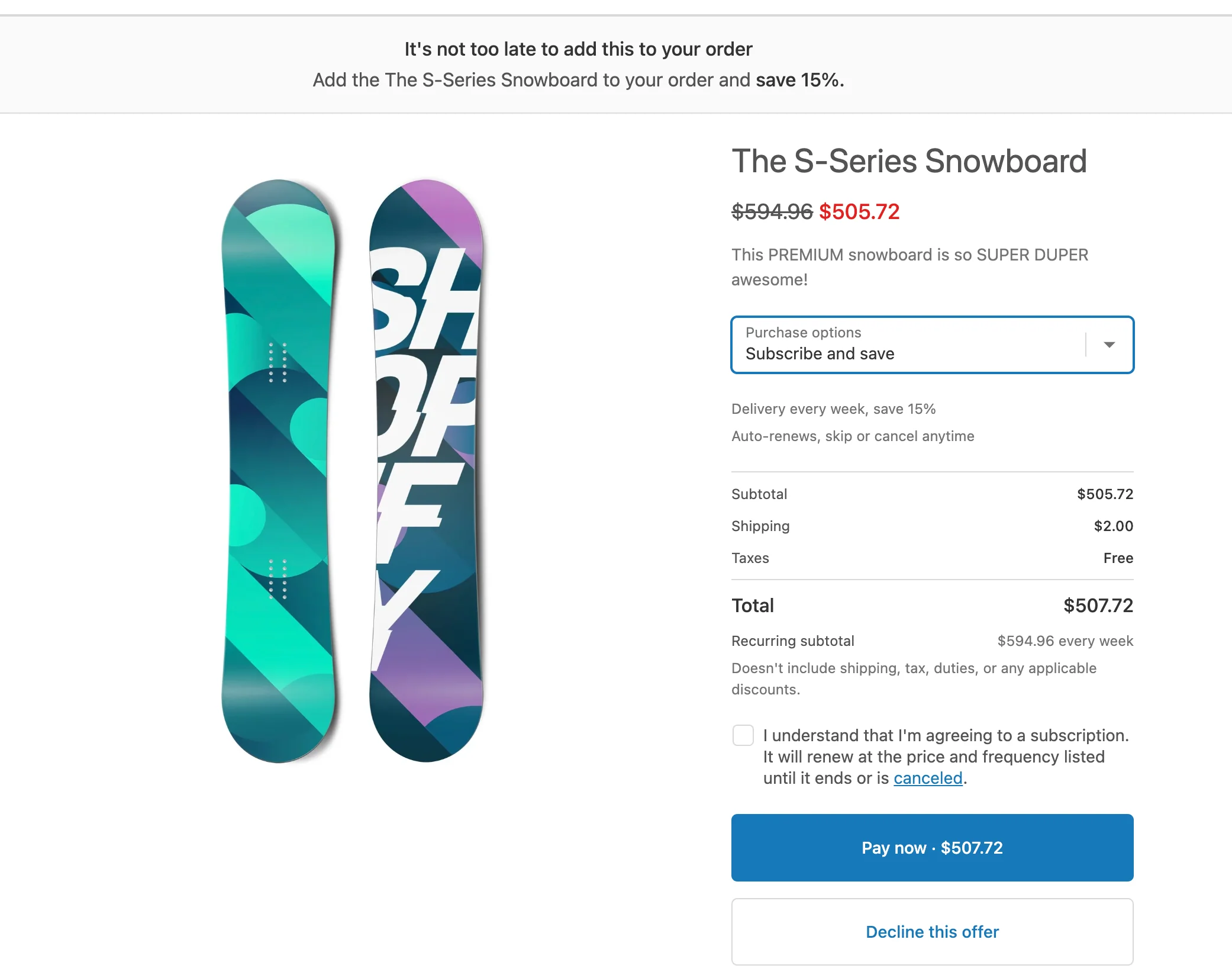Click the red sale price $505.72

pyautogui.click(x=859, y=212)
